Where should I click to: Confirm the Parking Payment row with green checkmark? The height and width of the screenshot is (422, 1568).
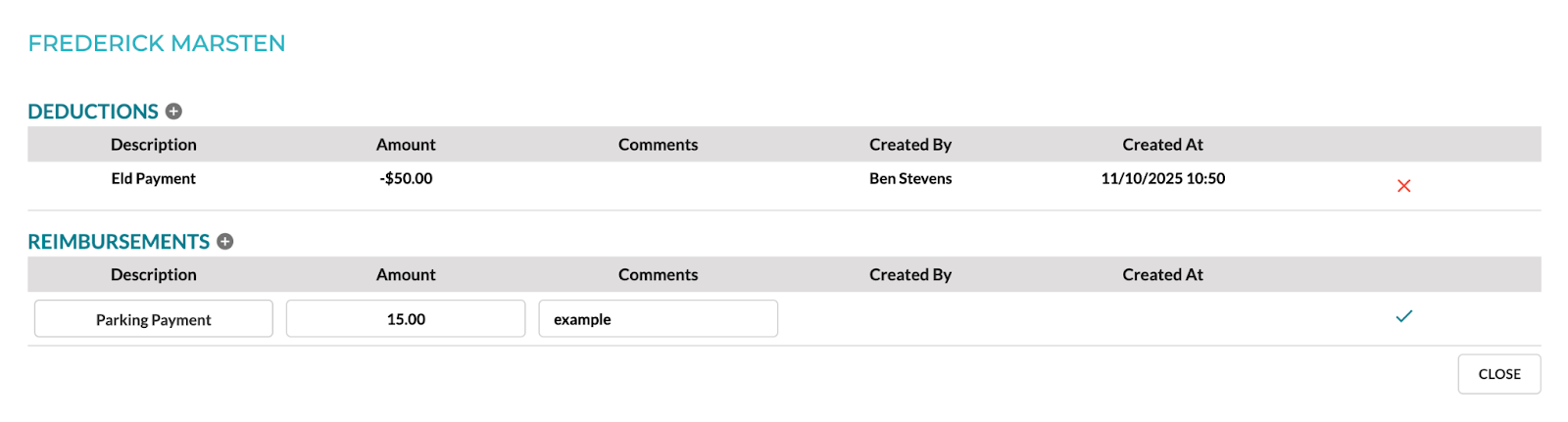1403,316
